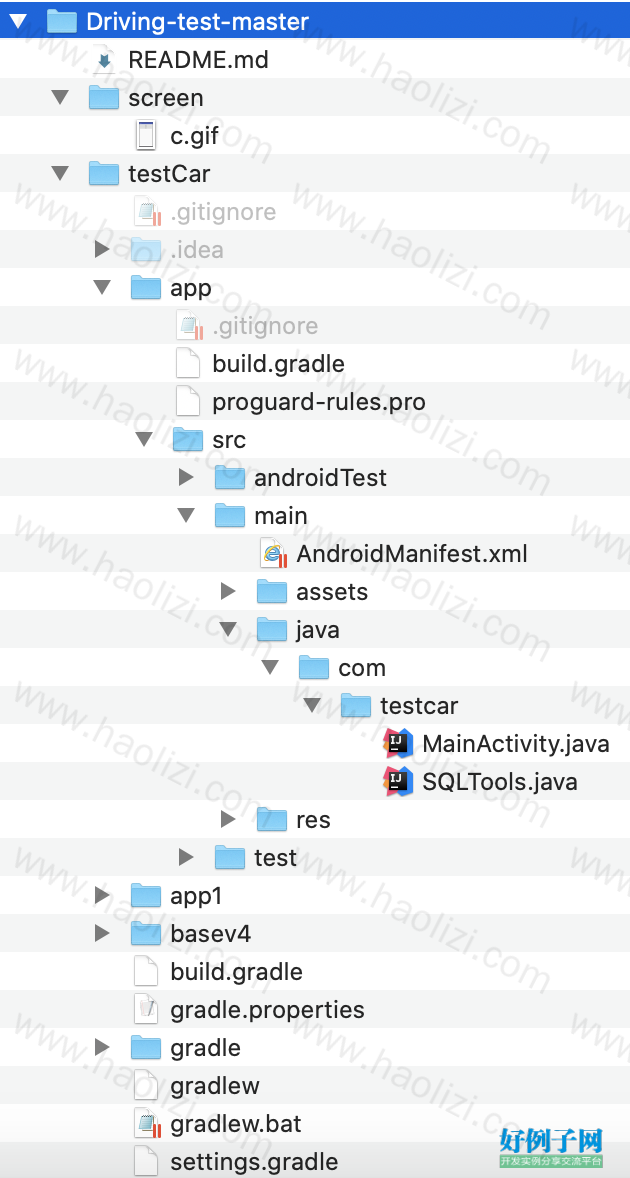Collapse the Driving-test-master root folder
The height and width of the screenshot is (1178, 630).
tap(17, 22)
